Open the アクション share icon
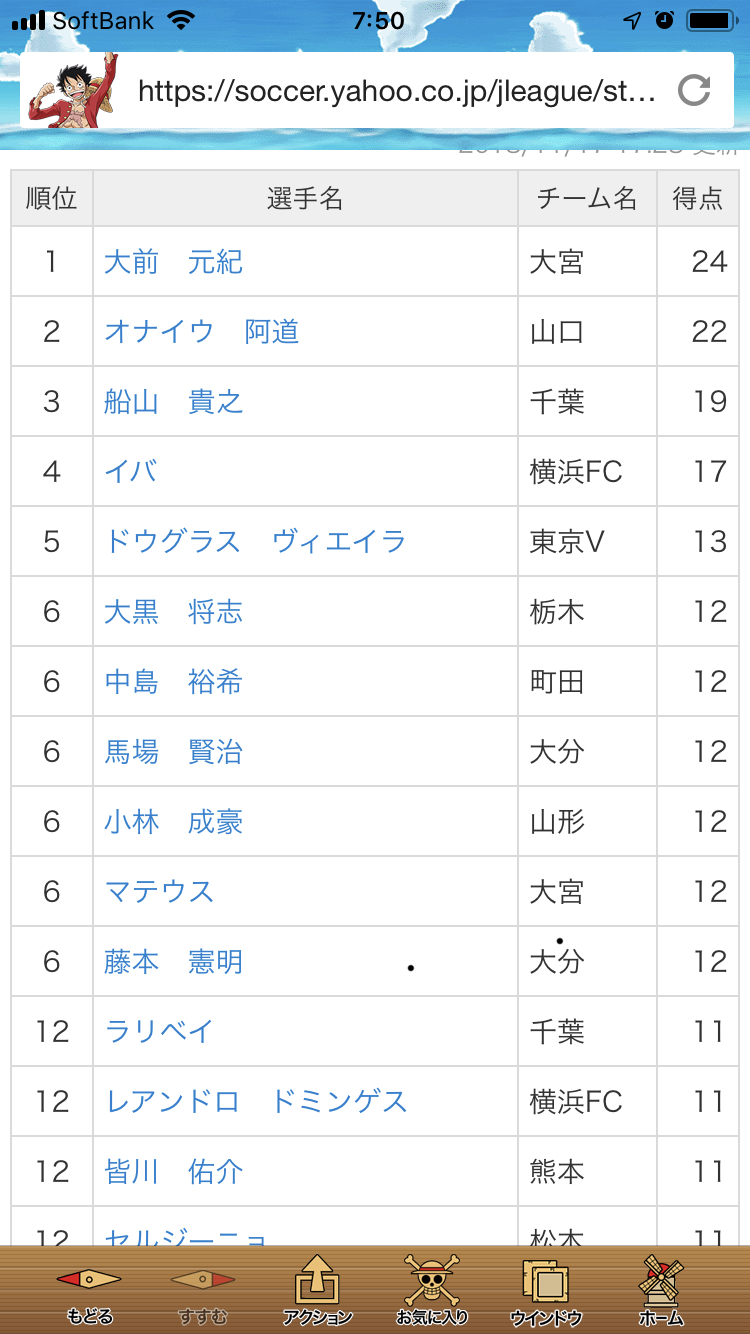This screenshot has height=1334, width=750. 317,1282
